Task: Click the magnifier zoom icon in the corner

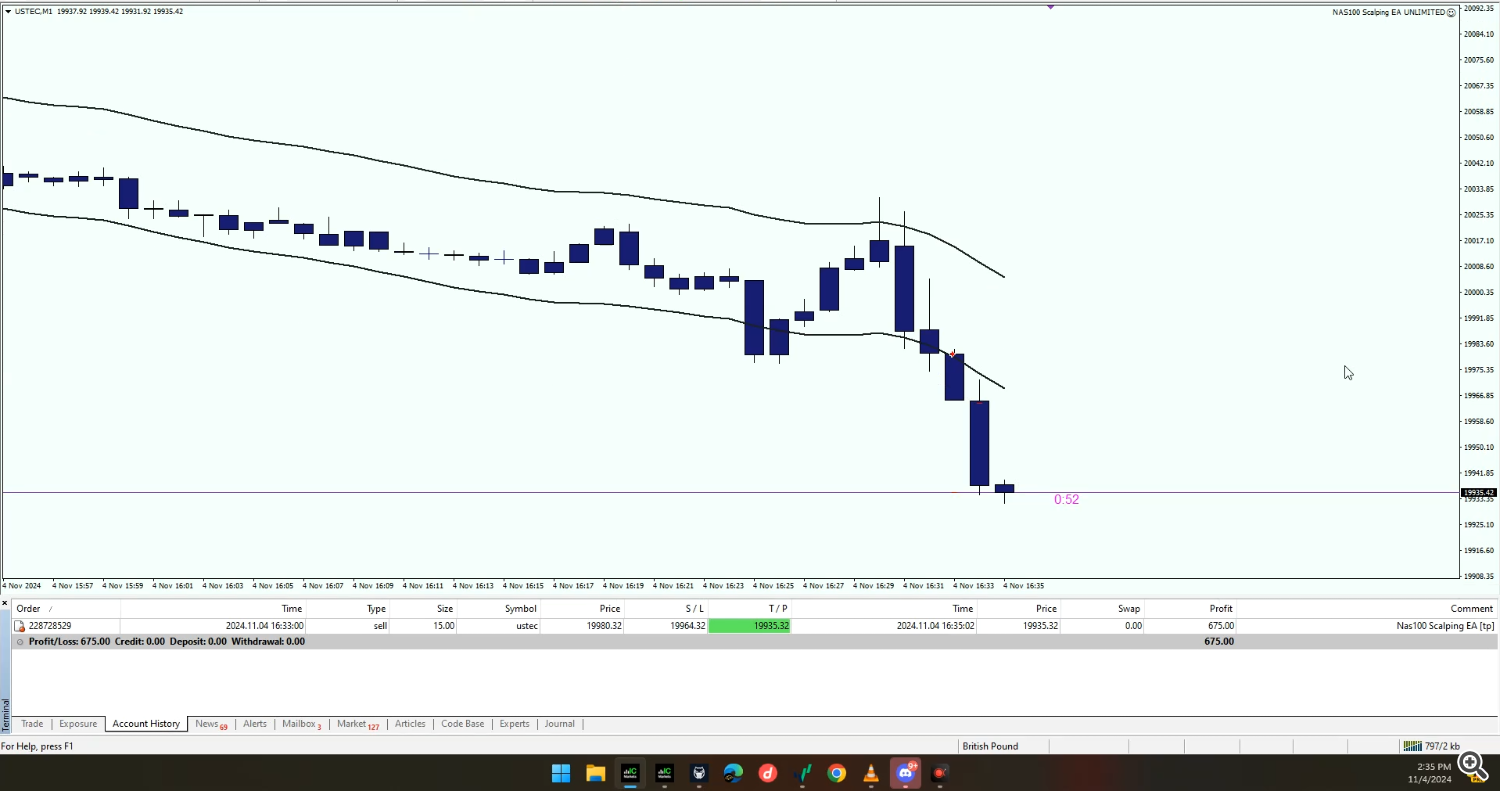Action: pos(1471,765)
